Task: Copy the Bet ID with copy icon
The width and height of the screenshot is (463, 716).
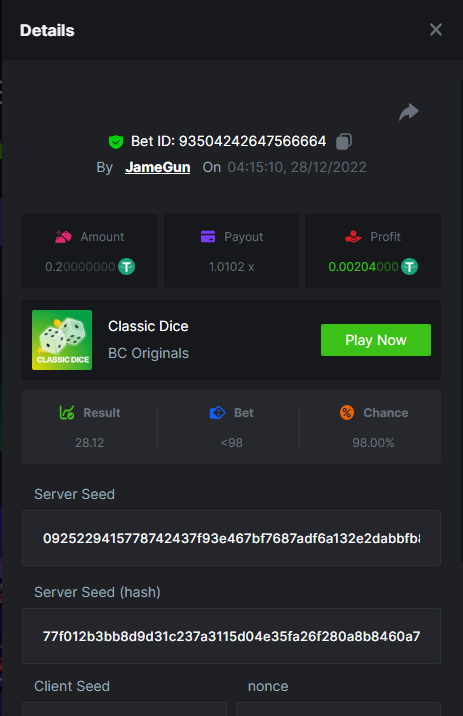Action: tap(344, 142)
